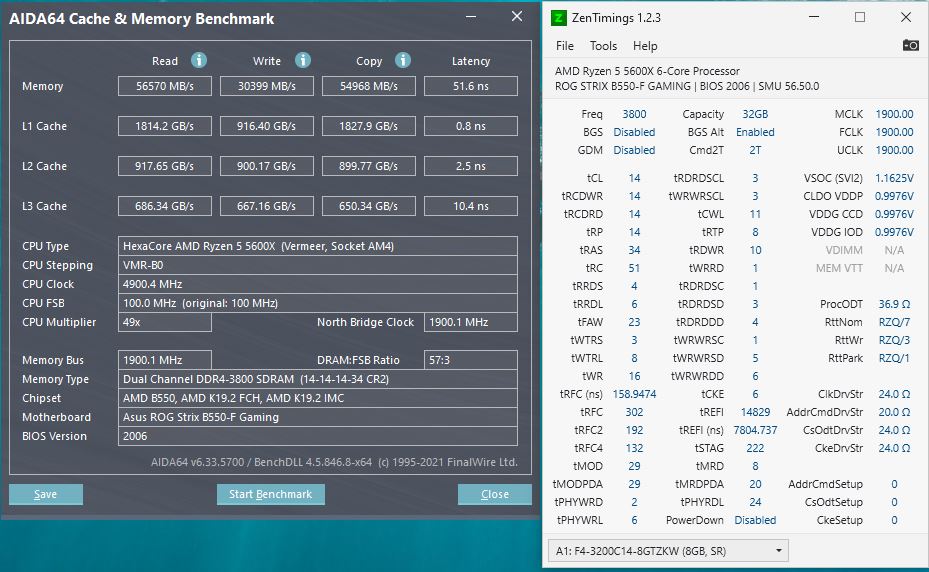Image resolution: width=929 pixels, height=572 pixels.
Task: Select L1 Cache latency 0.8 ns
Action: [x=470, y=126]
